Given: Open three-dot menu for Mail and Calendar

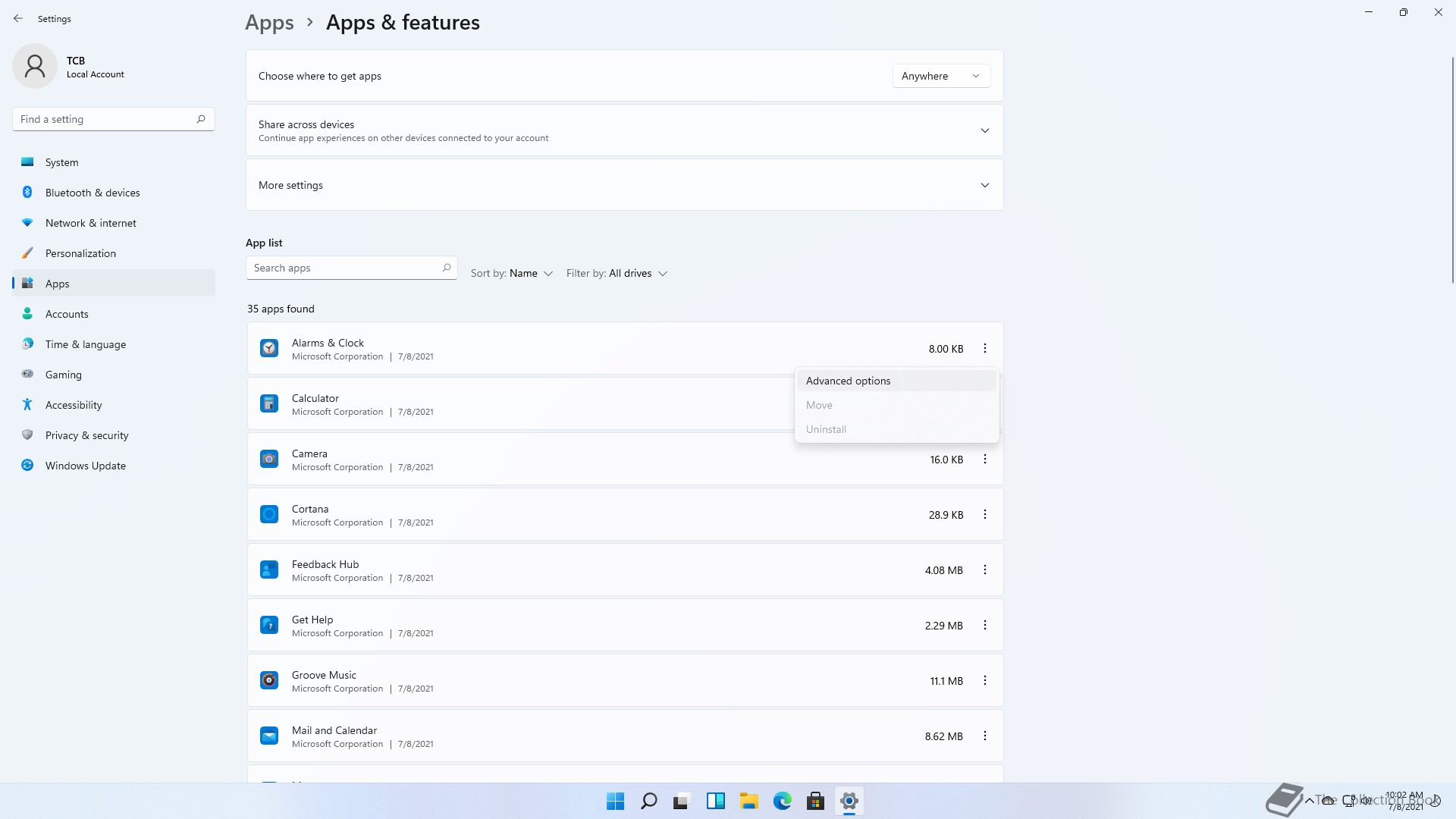Looking at the screenshot, I should click(985, 736).
